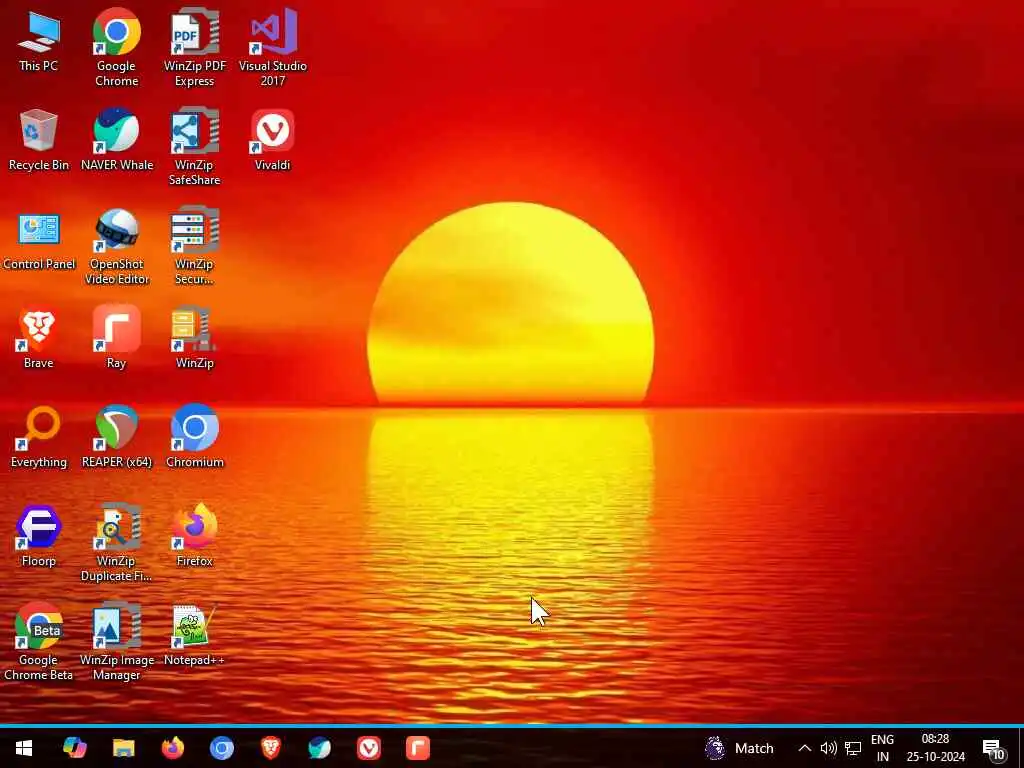Select the REAPER (x64) shortcut
This screenshot has width=1024, height=768.
point(116,438)
